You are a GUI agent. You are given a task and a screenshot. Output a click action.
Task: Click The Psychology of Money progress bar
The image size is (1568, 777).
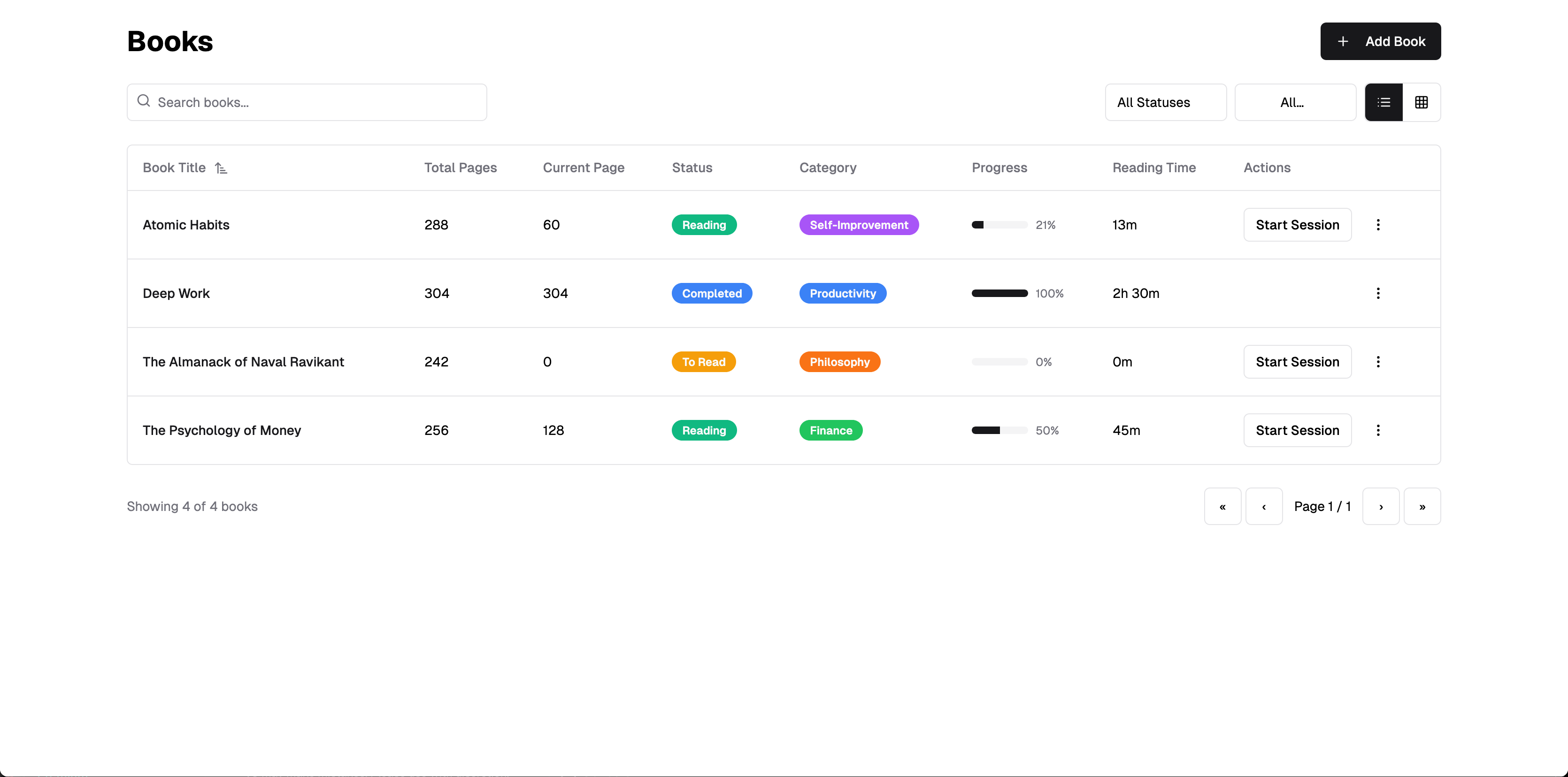pos(999,430)
